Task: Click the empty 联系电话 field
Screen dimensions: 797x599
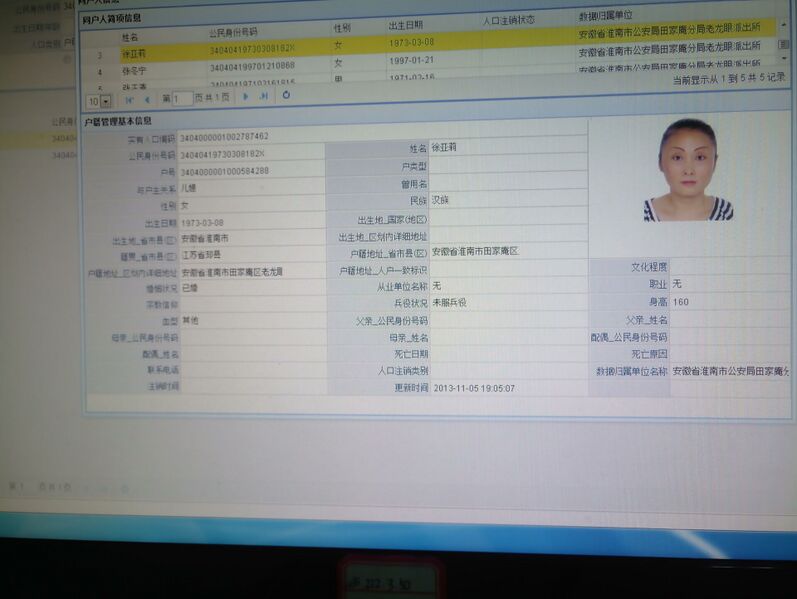Action: tap(254, 370)
